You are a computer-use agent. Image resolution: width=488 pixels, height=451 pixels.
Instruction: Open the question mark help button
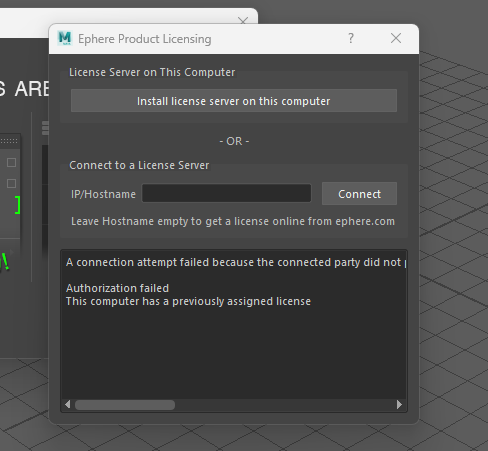click(351, 38)
